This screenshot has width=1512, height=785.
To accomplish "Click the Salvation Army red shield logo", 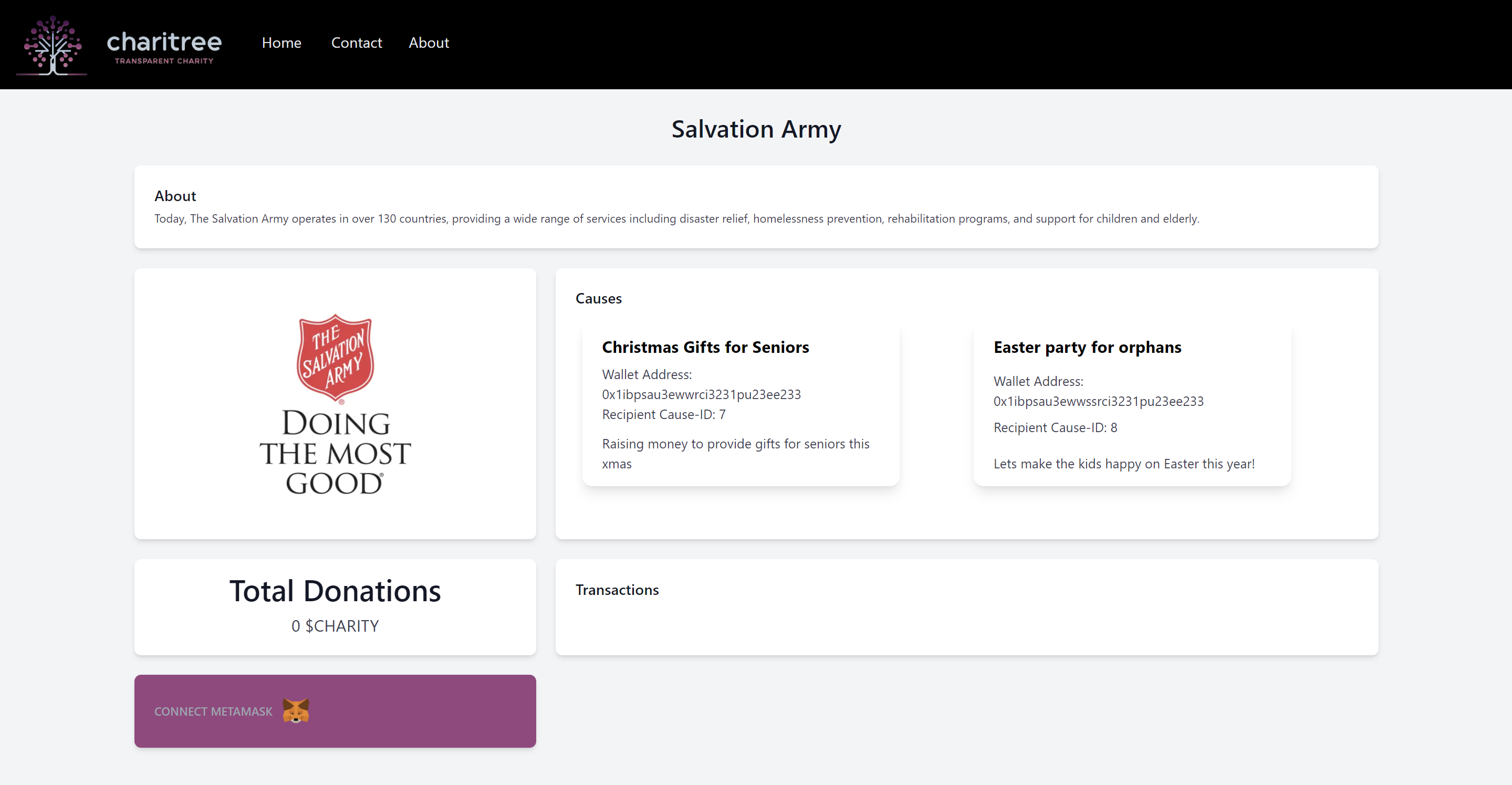I will (335, 357).
